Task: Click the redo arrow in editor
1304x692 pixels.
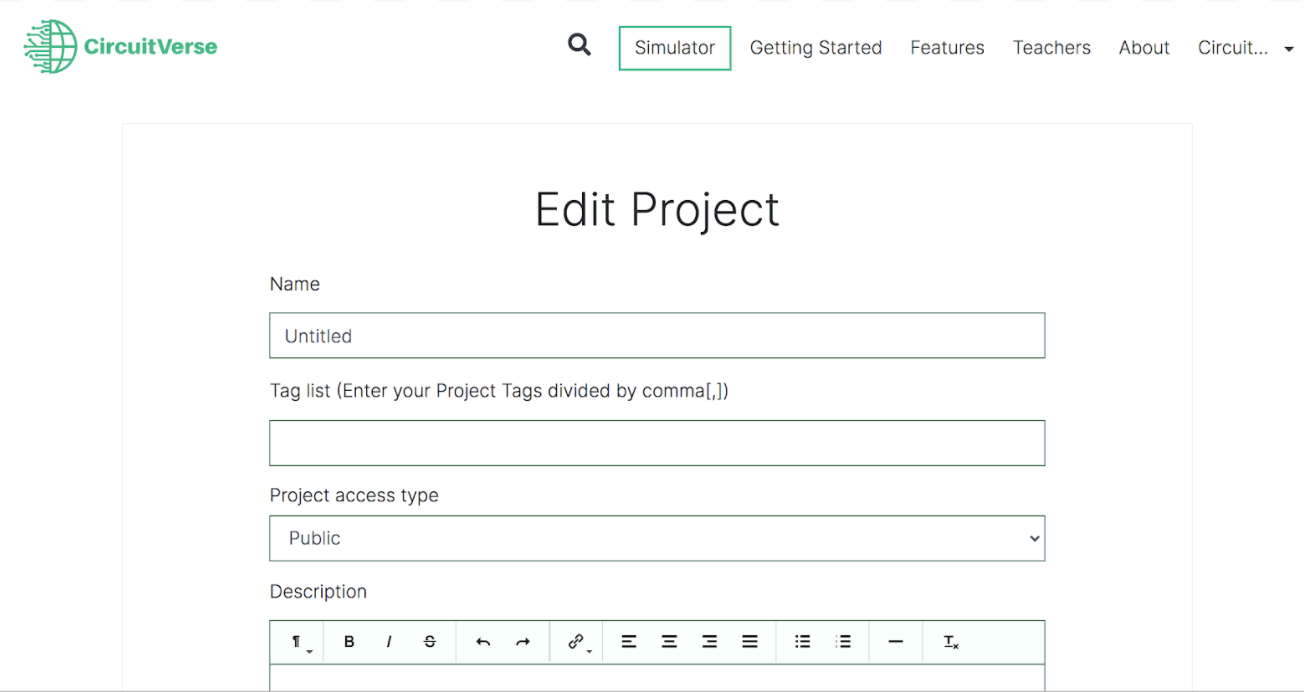Action: point(523,642)
